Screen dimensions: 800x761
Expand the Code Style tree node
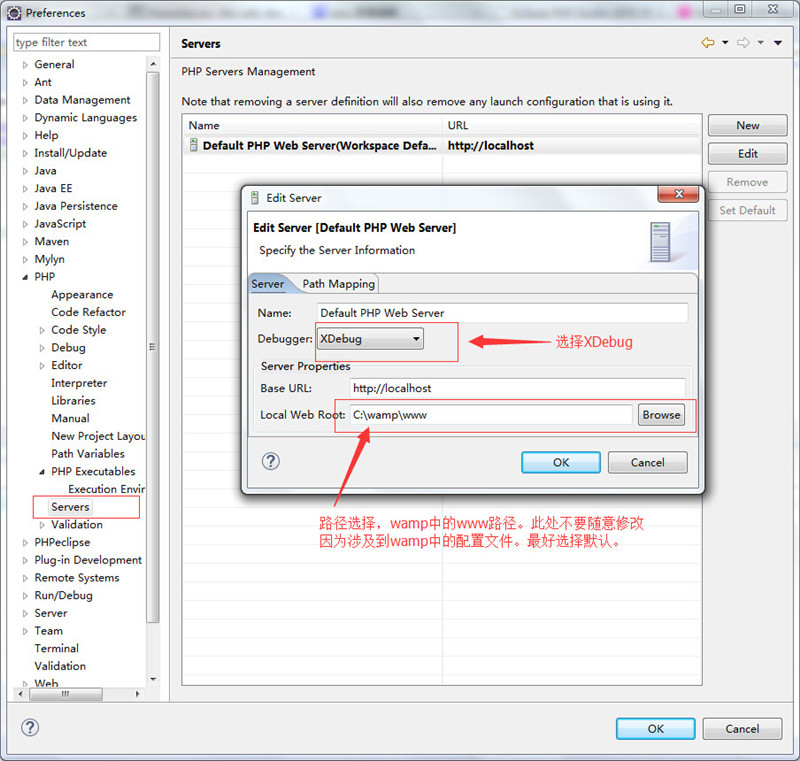click(42, 331)
